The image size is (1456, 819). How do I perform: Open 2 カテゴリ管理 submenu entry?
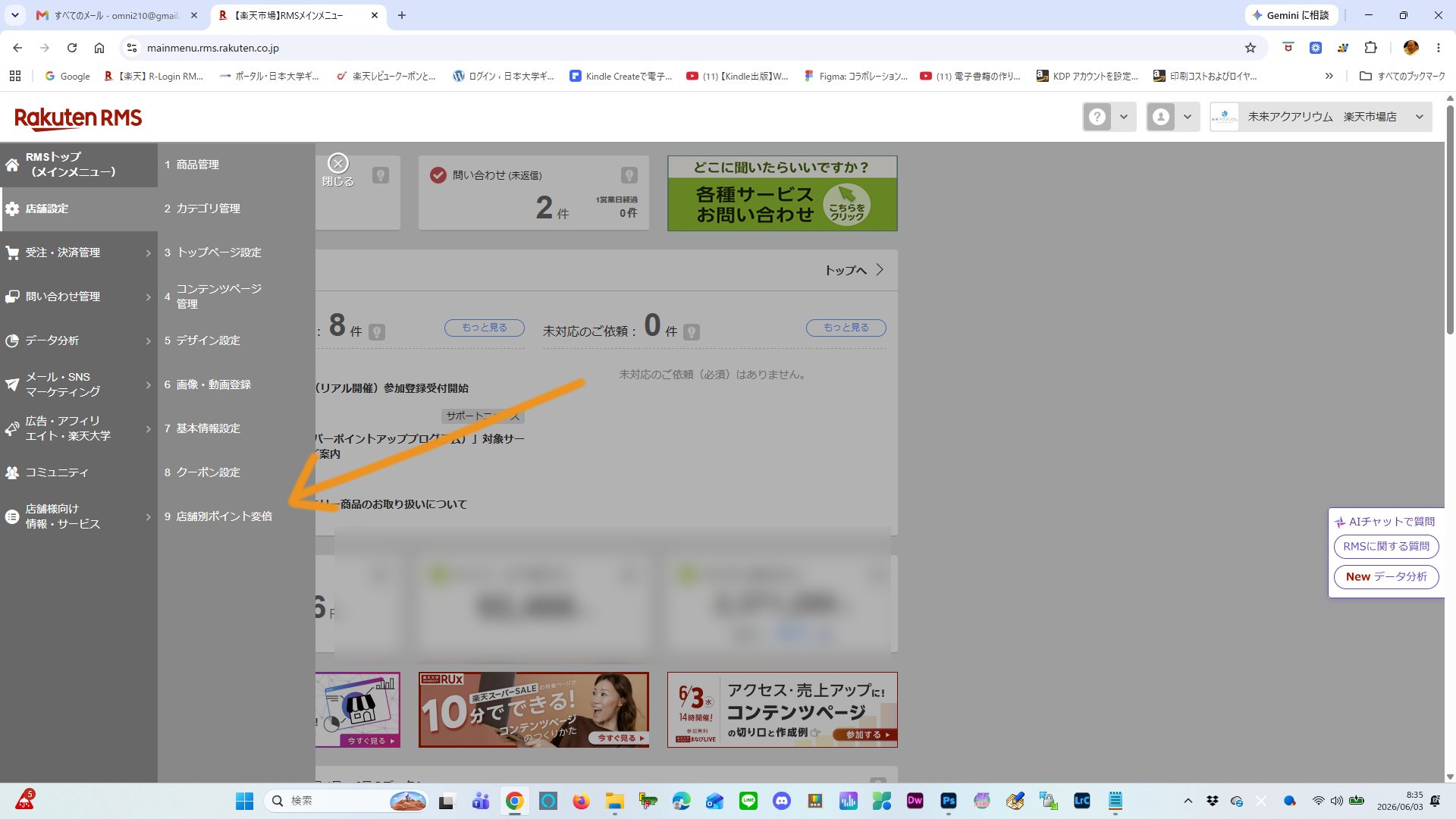(x=237, y=209)
